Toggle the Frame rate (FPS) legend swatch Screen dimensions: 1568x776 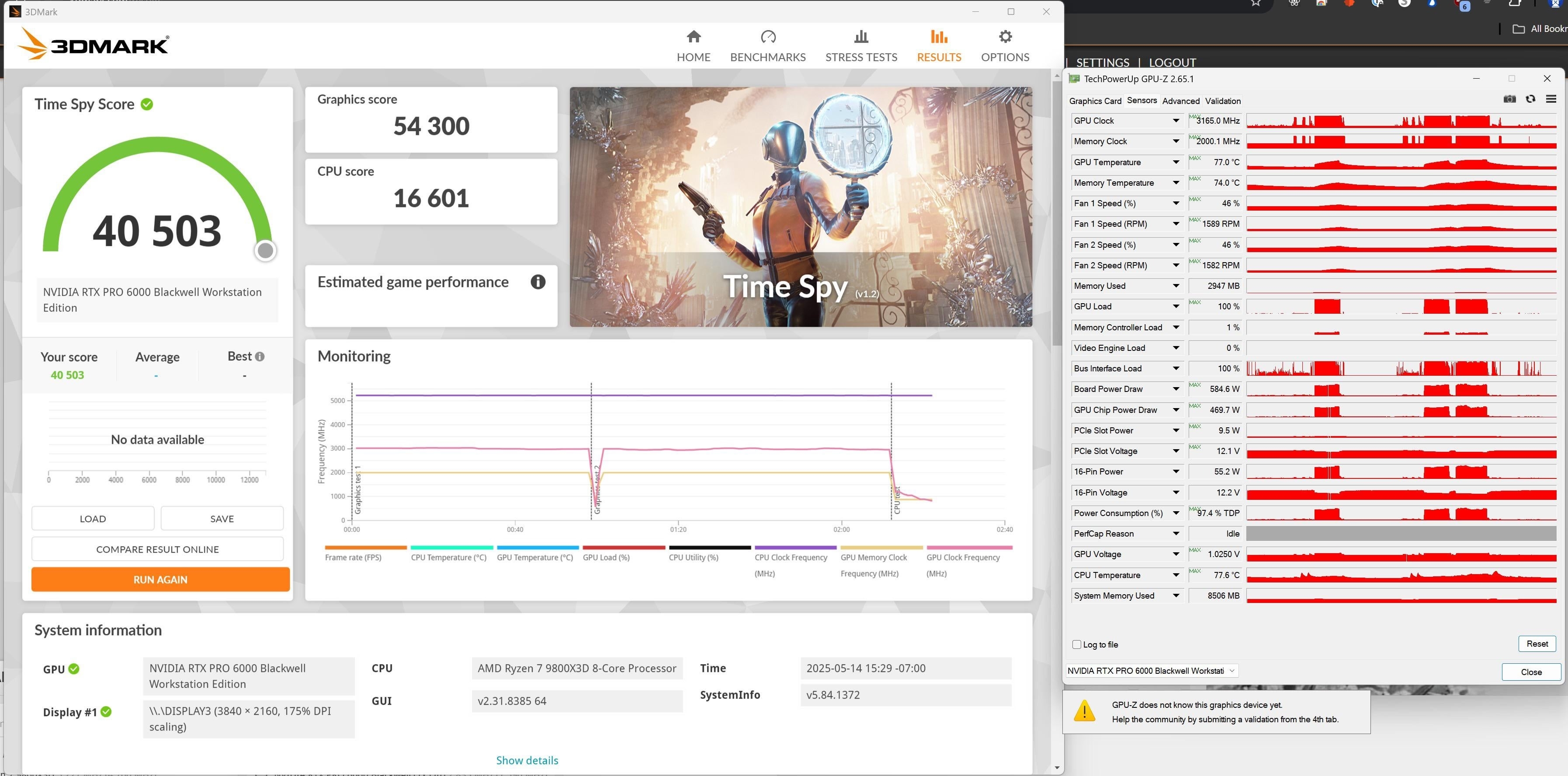tap(365, 548)
